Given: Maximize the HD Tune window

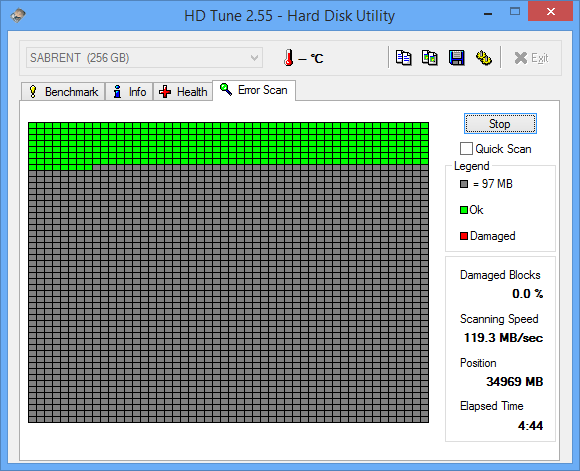Looking at the screenshot, I should pos(515,12).
